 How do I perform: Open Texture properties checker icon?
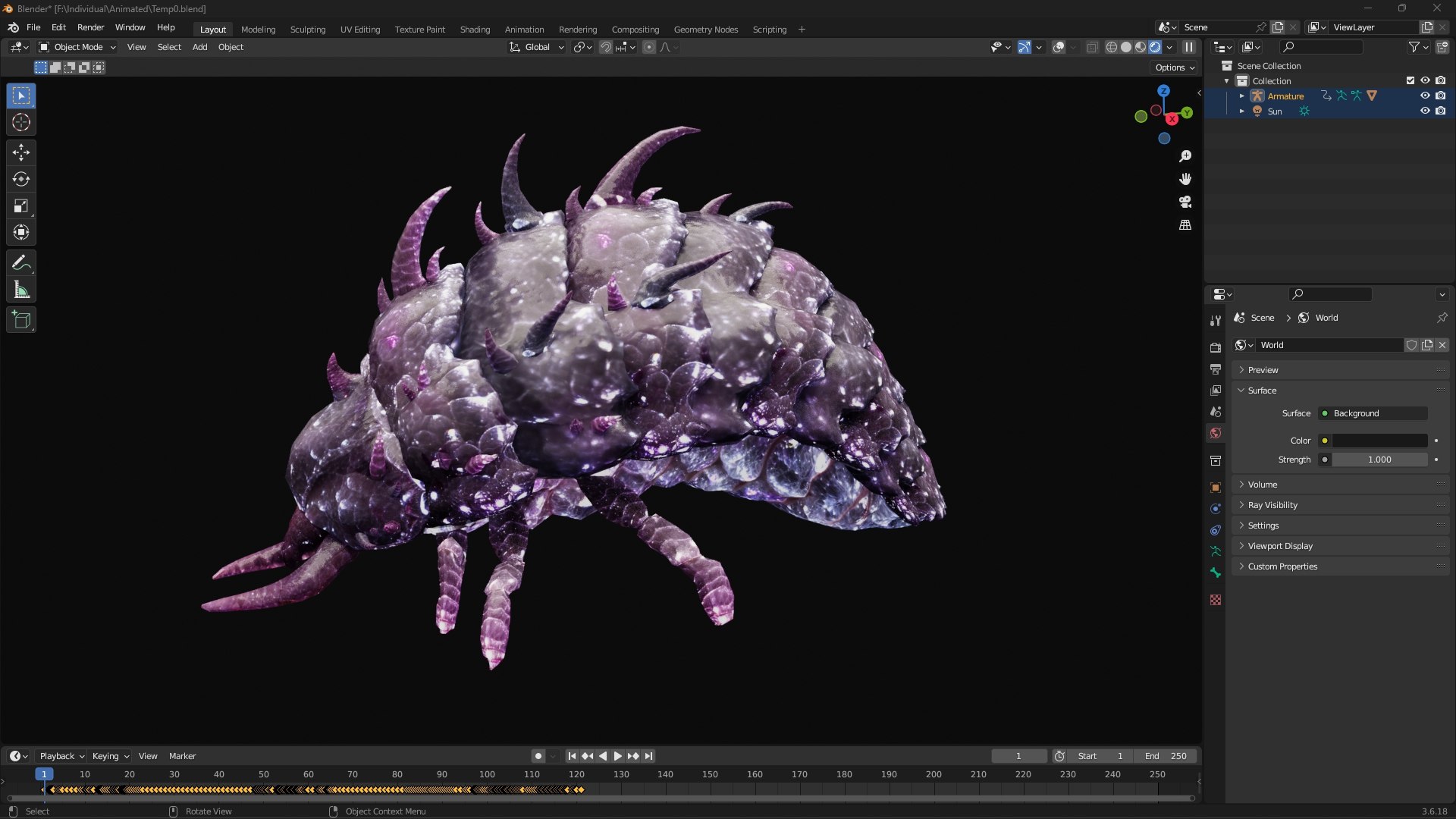click(x=1216, y=600)
